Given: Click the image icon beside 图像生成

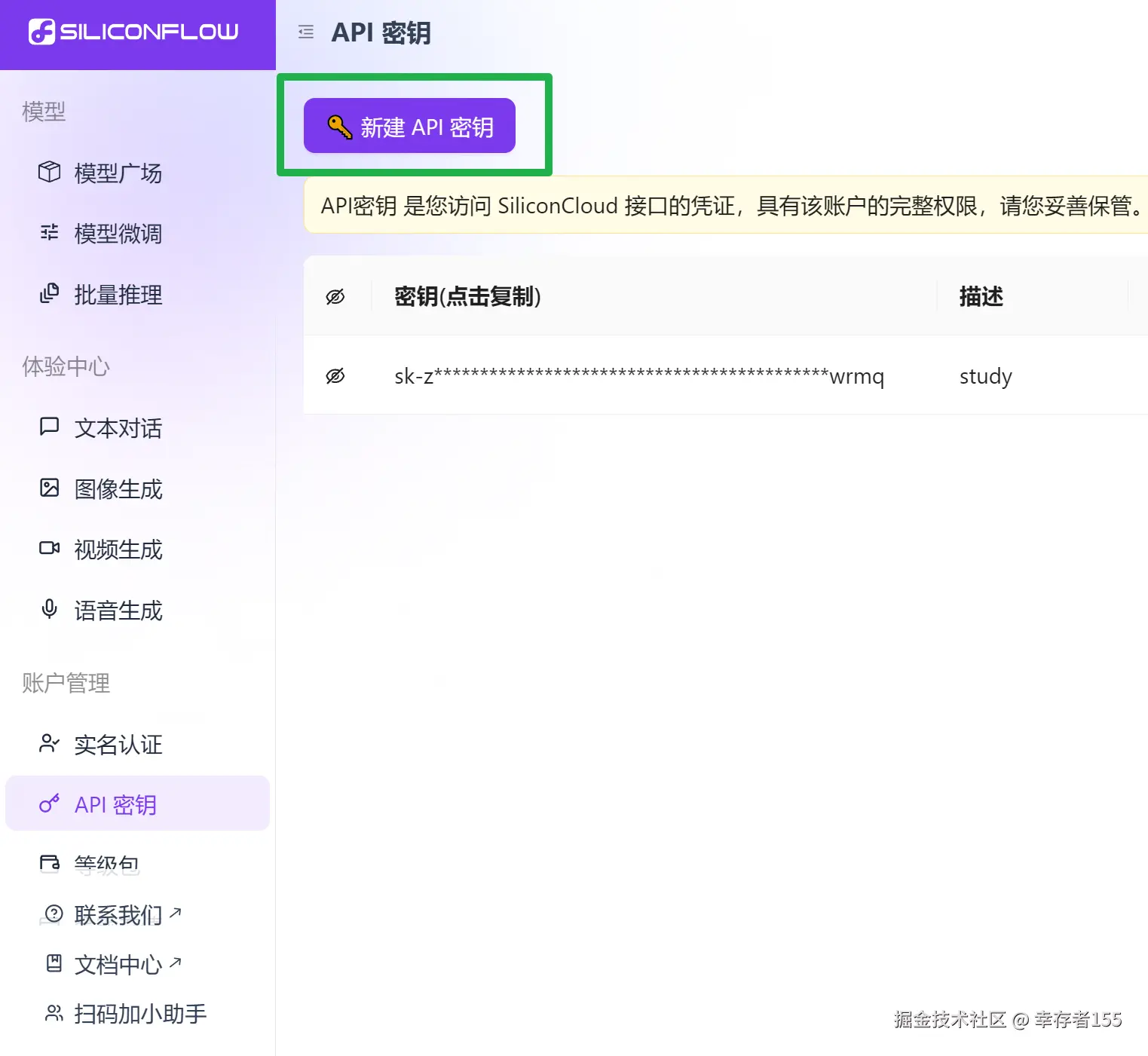Looking at the screenshot, I should pos(50,488).
